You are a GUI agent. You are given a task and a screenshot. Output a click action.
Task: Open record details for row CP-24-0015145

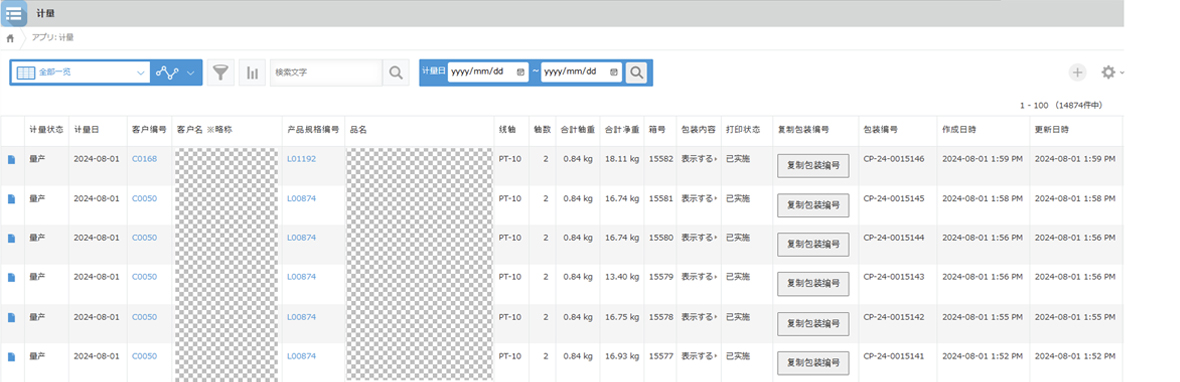tap(11, 199)
